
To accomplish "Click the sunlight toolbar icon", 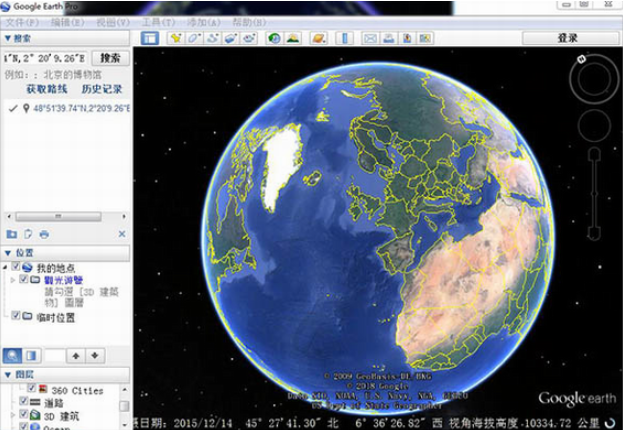I will tap(292, 38).
